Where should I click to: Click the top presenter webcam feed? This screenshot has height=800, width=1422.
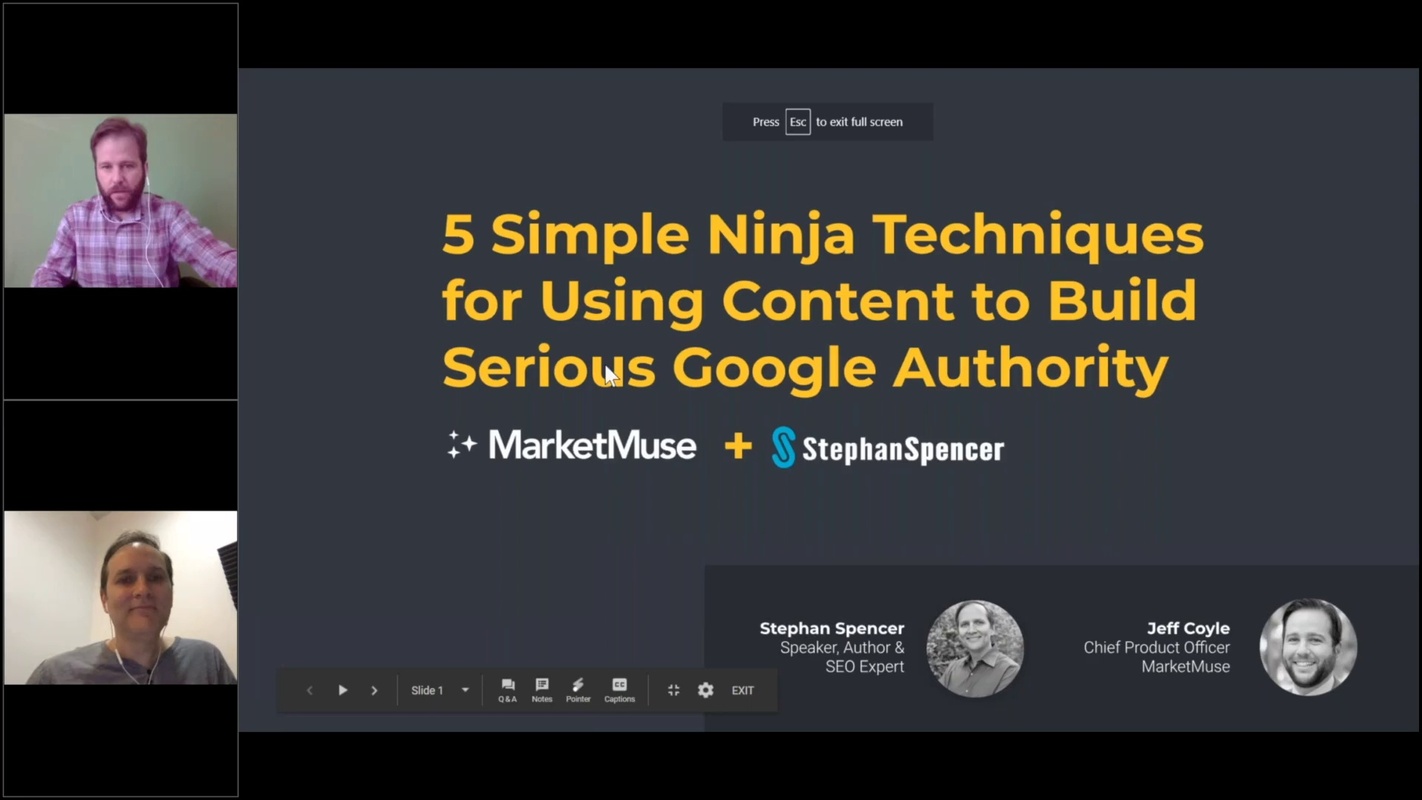[119, 200]
